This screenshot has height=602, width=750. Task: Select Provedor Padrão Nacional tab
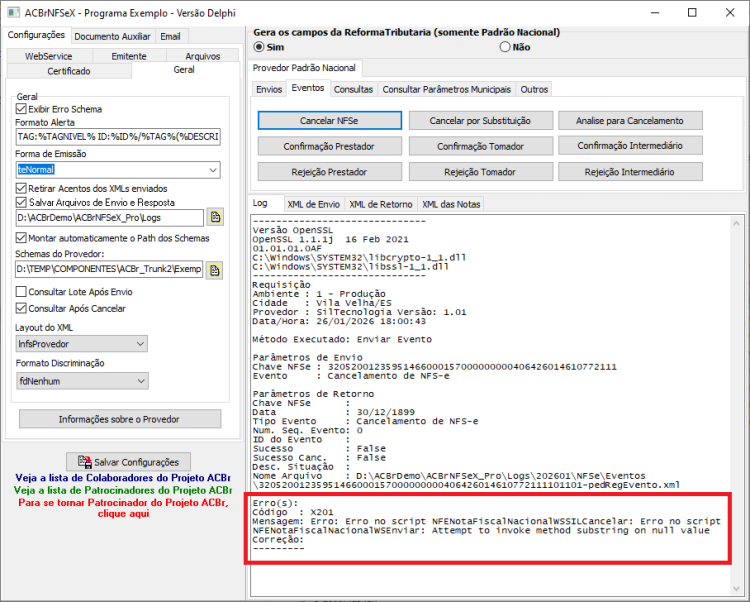(x=304, y=68)
